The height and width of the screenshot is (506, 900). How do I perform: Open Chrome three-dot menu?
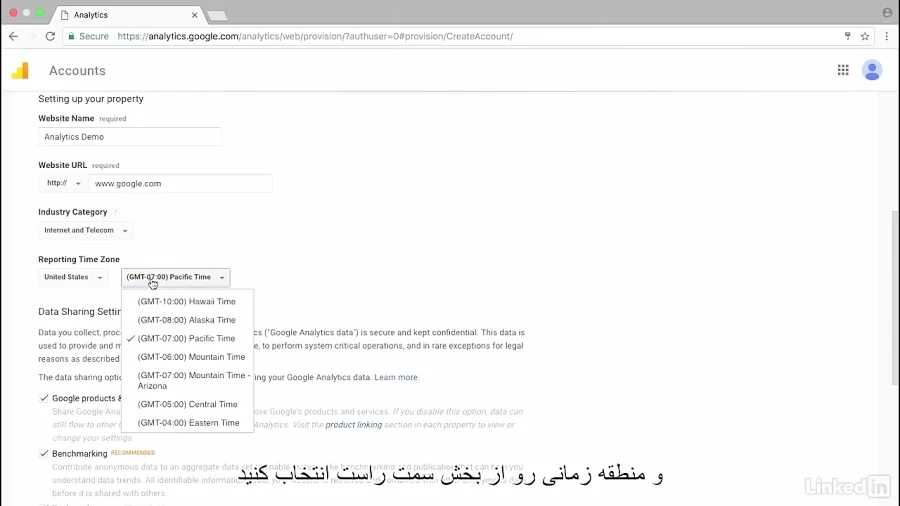[x=887, y=36]
